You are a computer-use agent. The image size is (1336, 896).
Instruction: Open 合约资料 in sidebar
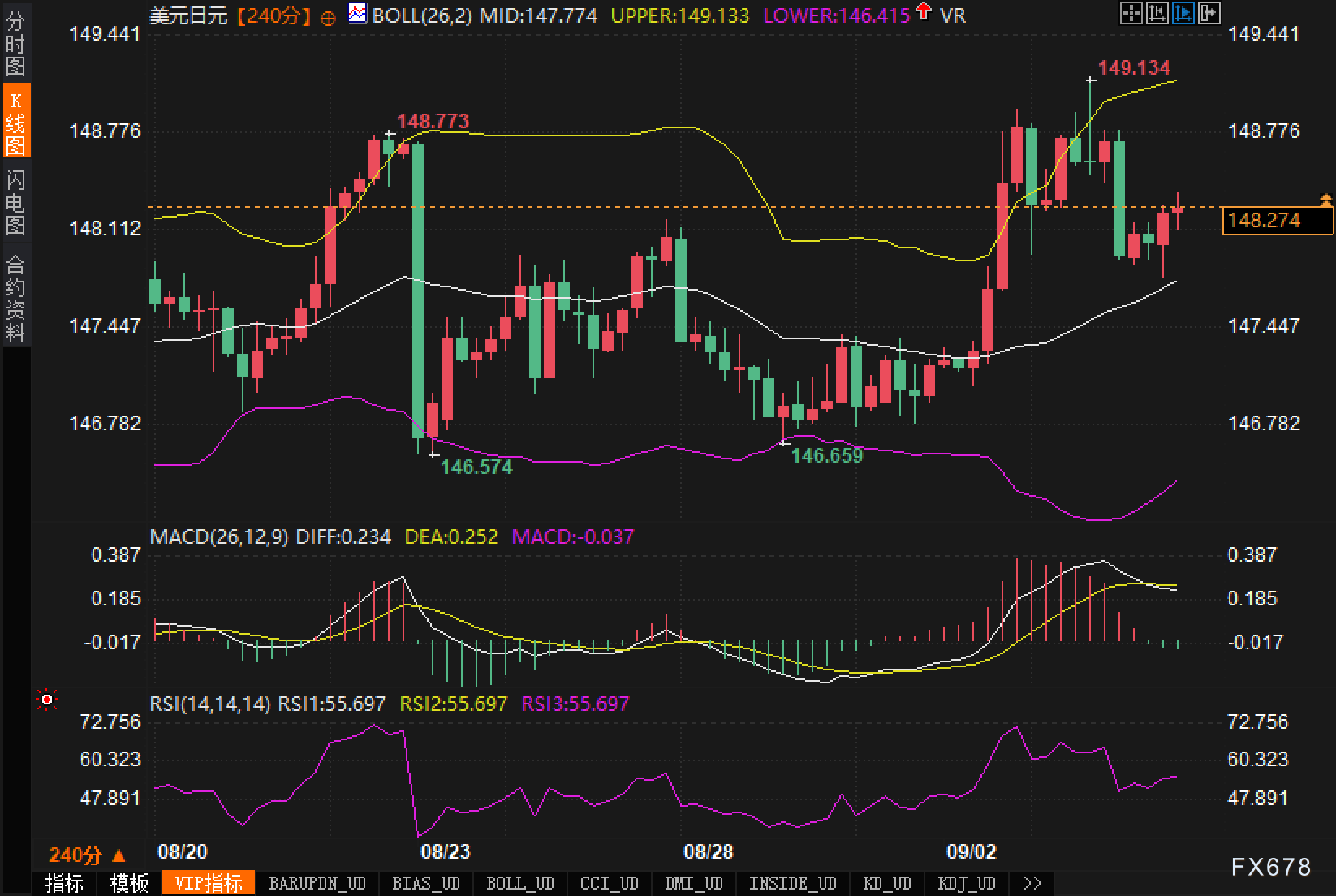tap(15, 298)
